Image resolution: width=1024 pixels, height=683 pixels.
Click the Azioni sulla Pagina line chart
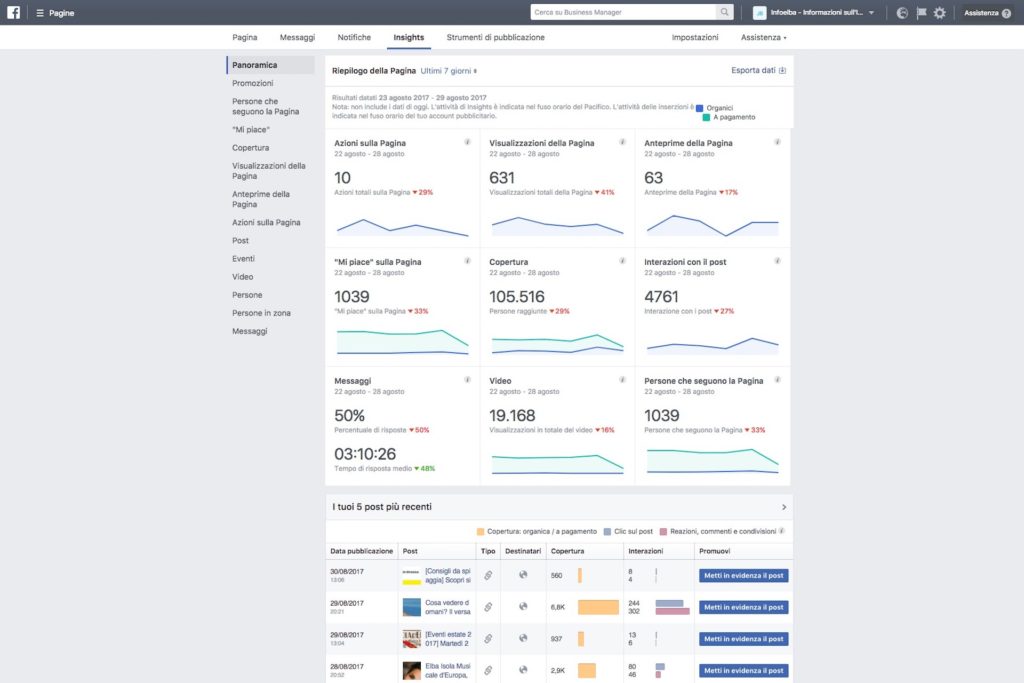(402, 227)
